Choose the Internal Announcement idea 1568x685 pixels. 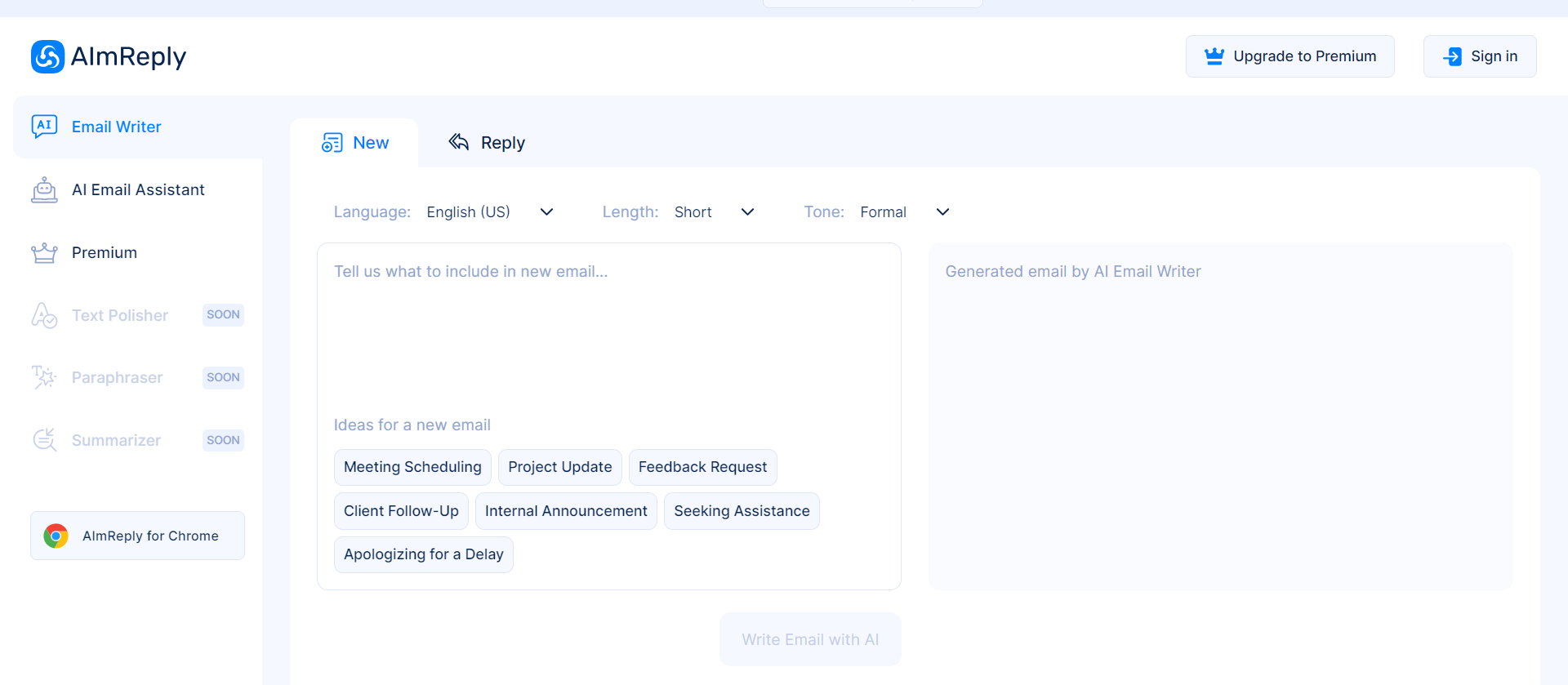(x=566, y=511)
